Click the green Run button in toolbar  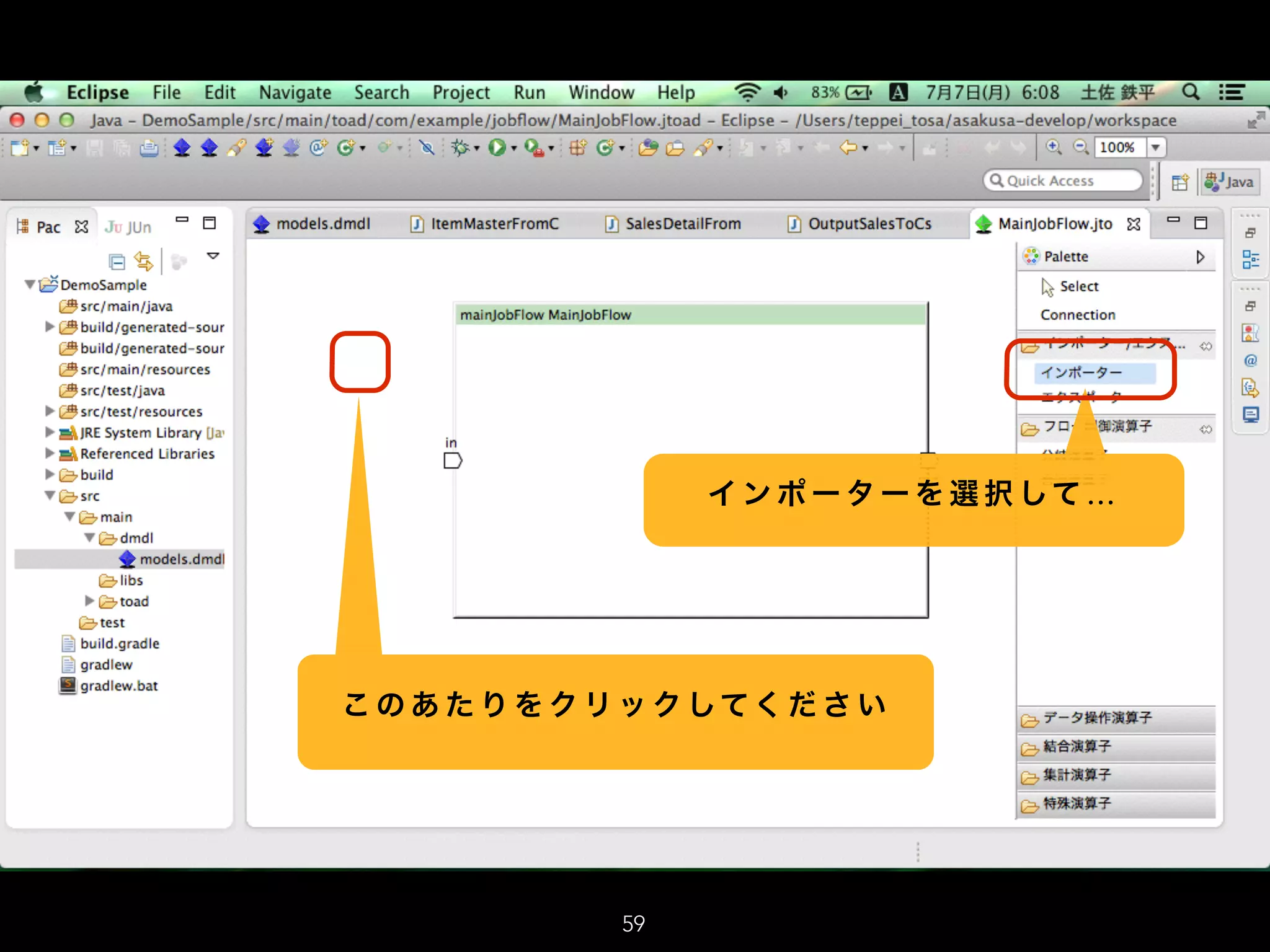tap(497, 148)
